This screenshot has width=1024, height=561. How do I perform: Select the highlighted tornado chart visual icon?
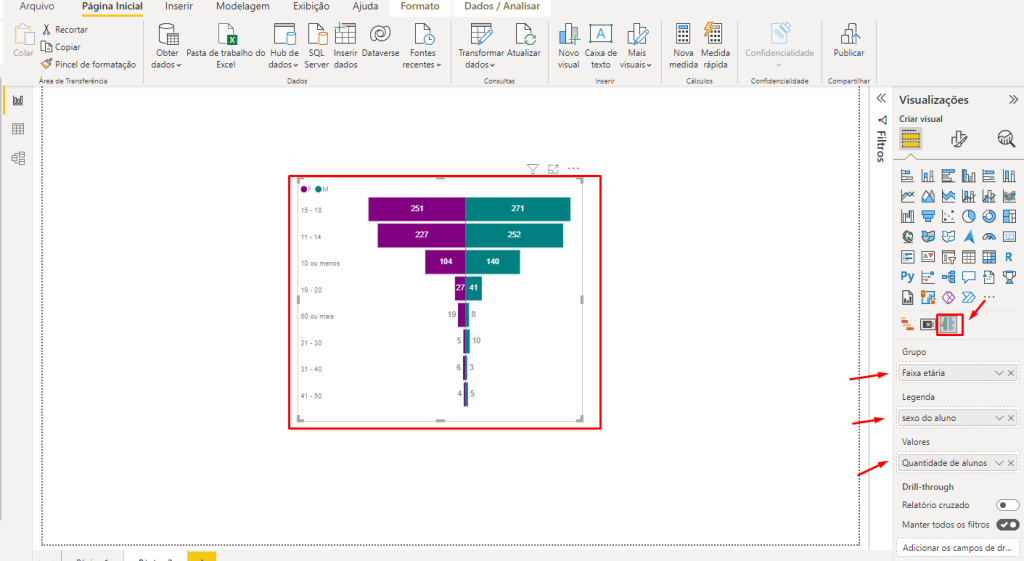949,324
